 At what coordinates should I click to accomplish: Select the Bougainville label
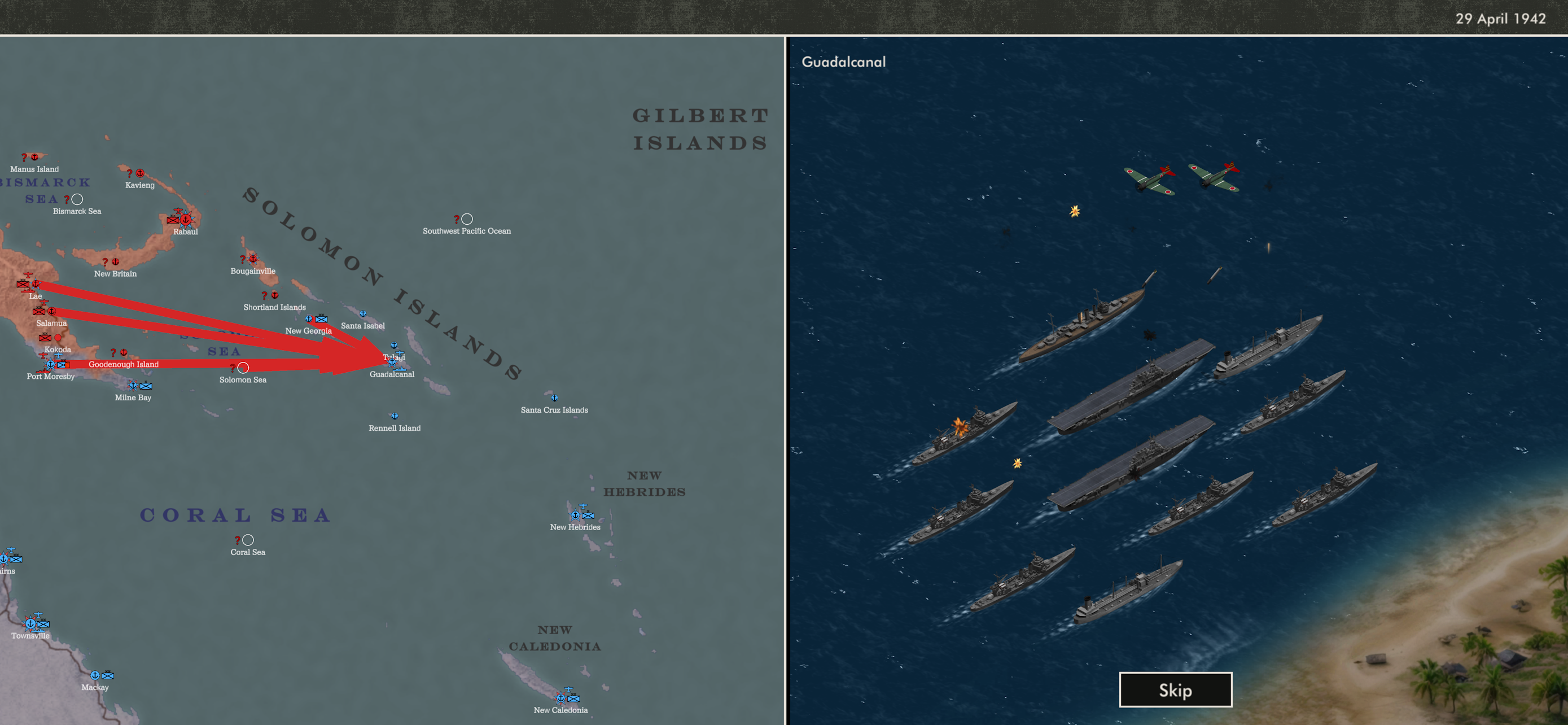click(x=253, y=271)
